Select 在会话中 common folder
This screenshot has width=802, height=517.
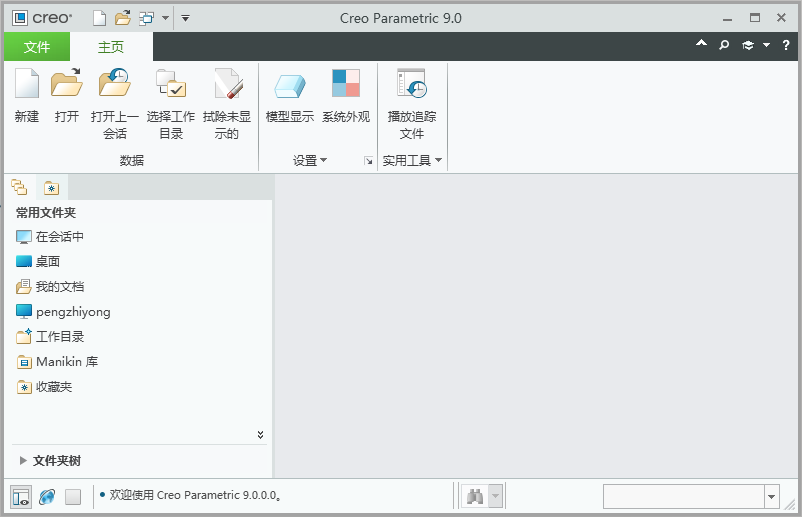50,237
